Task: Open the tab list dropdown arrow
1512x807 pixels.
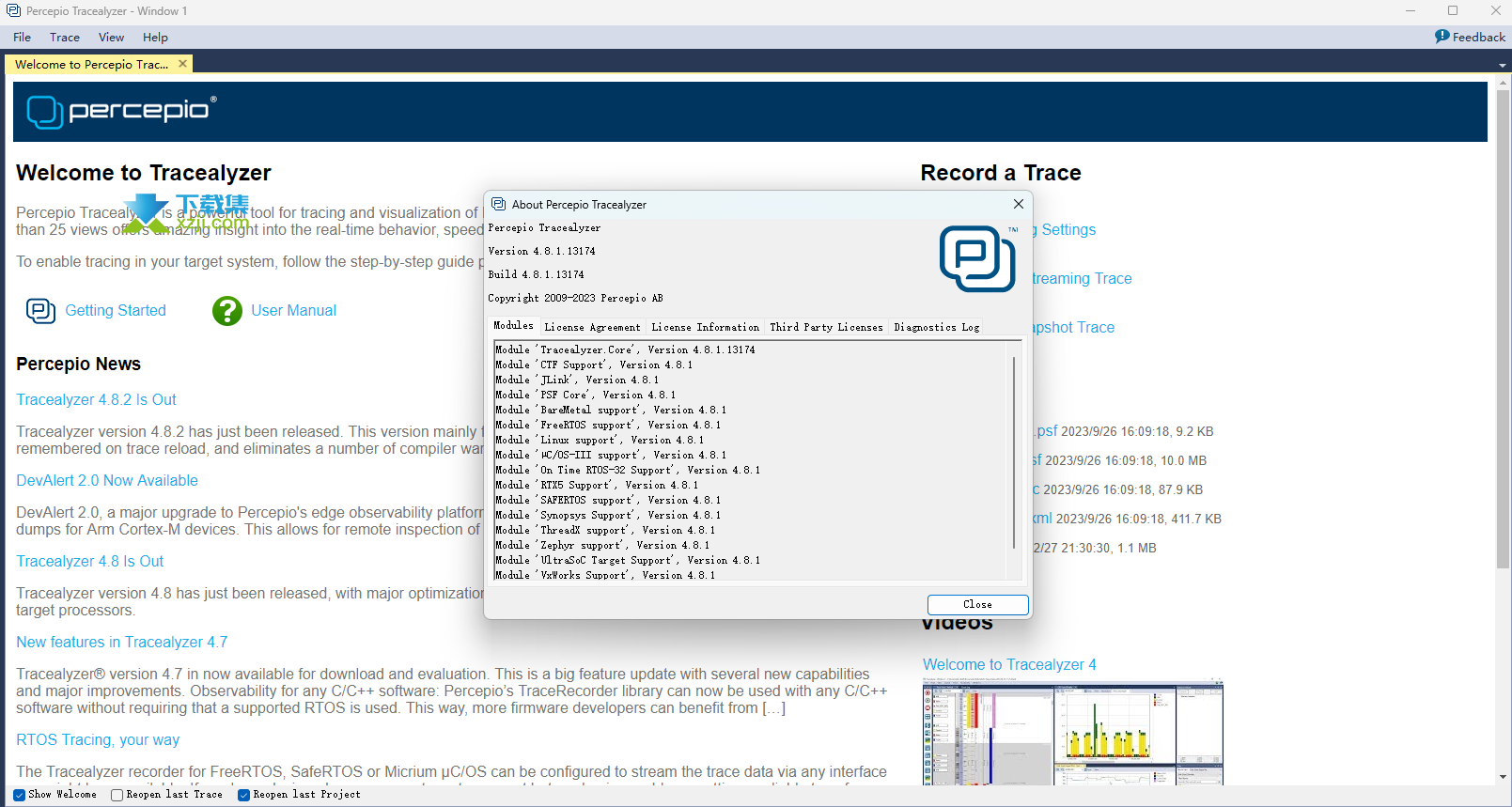Action: (1502, 65)
